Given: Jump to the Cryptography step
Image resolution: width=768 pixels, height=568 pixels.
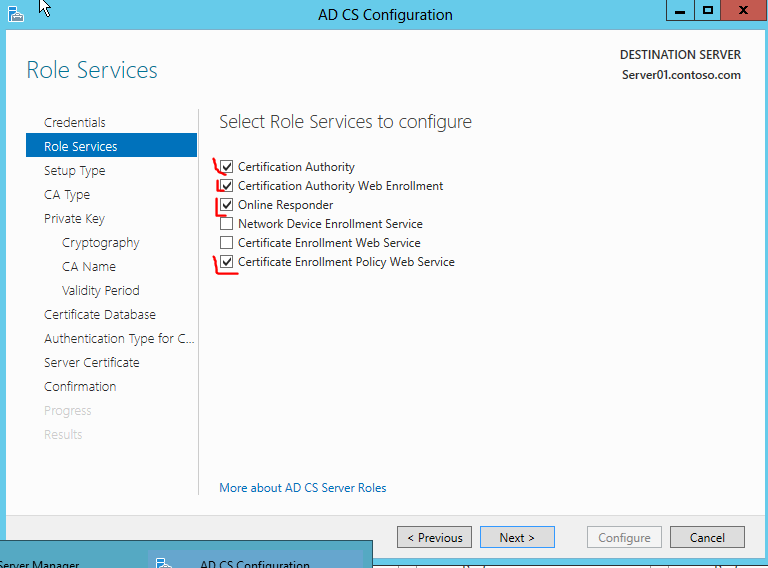Looking at the screenshot, I should 101,243.
